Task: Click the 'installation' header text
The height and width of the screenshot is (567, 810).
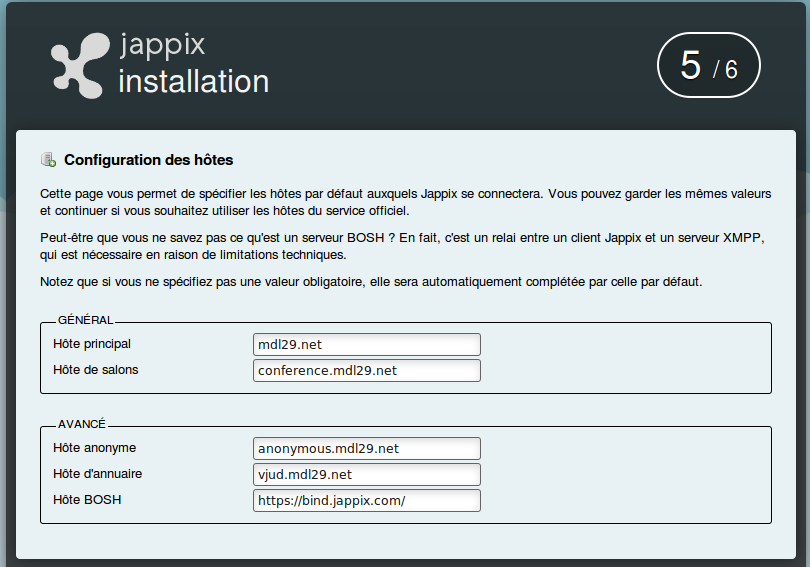Action: pyautogui.click(x=194, y=81)
